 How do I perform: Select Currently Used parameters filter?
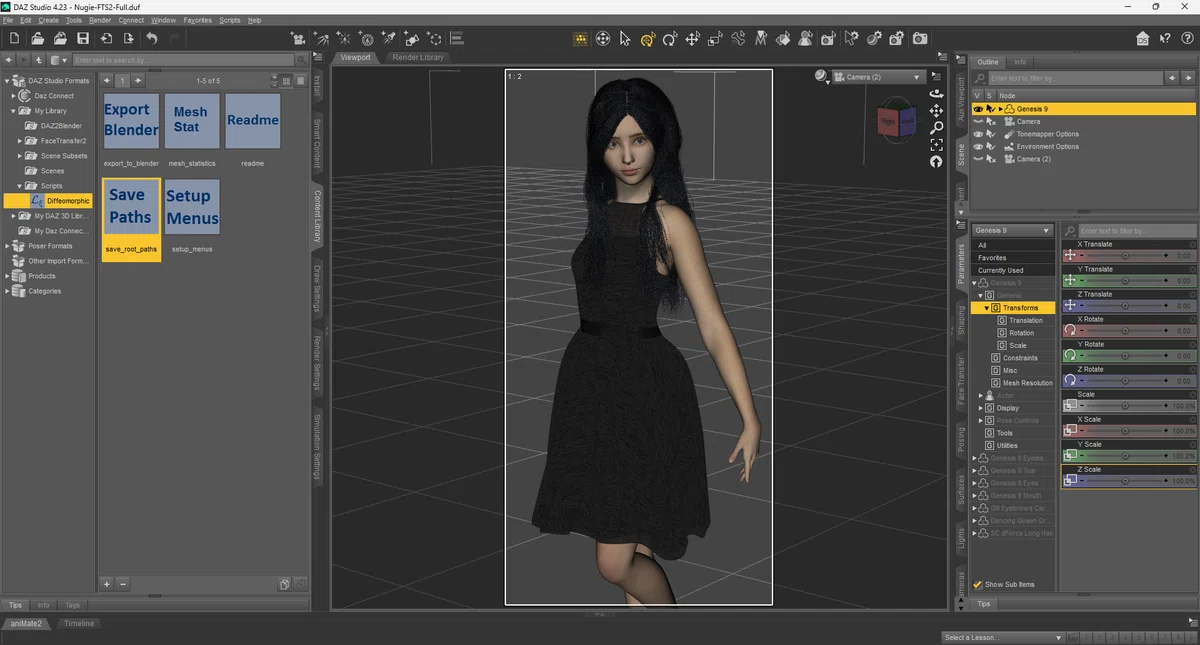(1013, 270)
